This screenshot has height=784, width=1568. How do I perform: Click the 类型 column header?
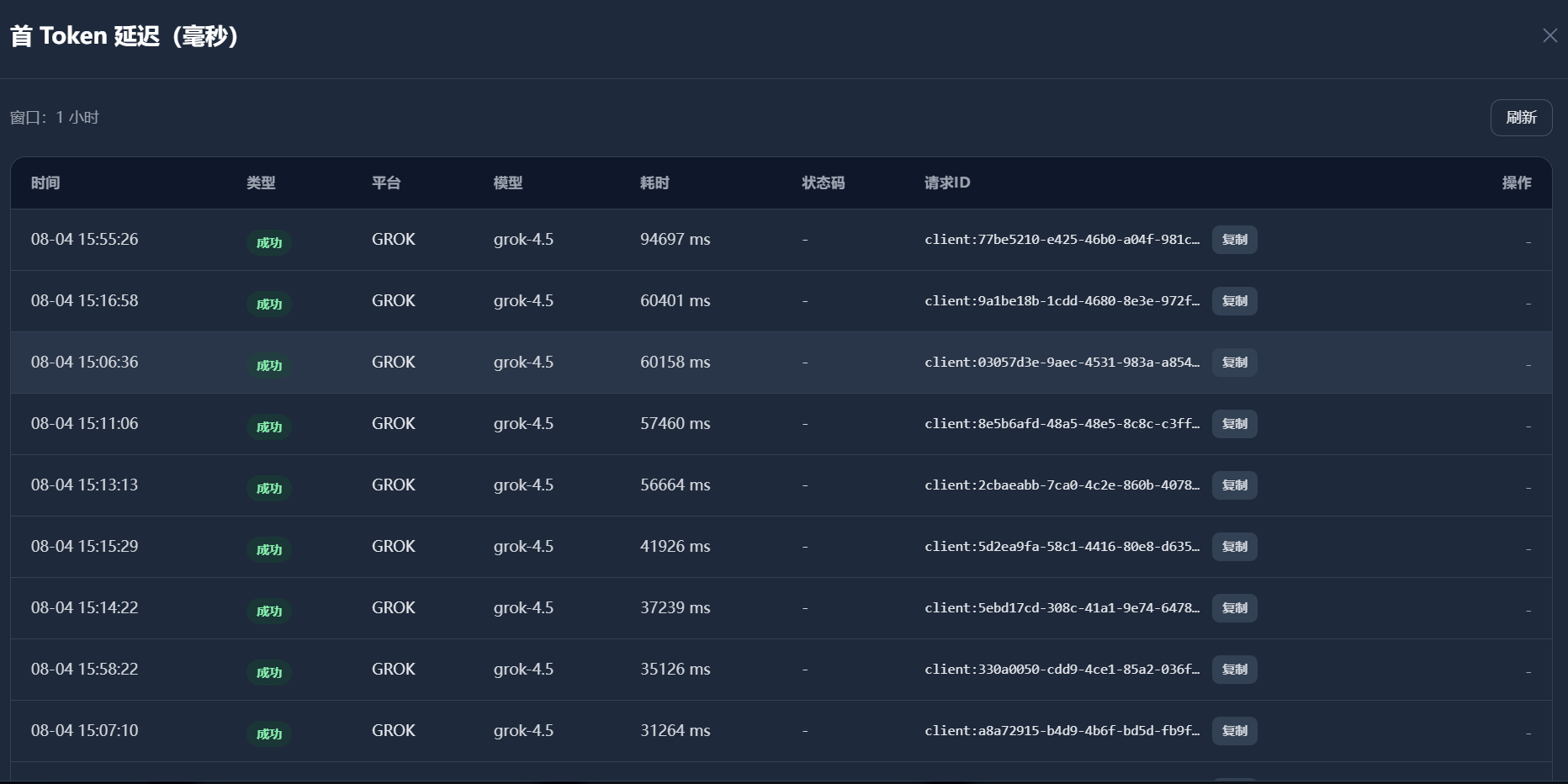click(261, 183)
